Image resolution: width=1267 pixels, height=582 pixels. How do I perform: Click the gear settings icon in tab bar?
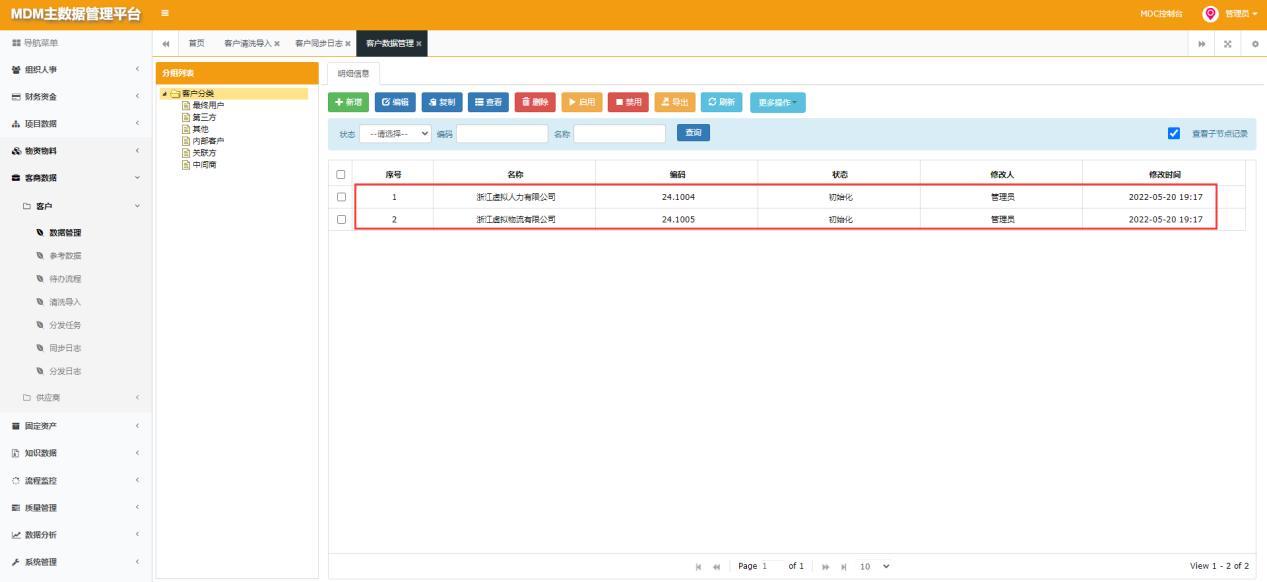[1254, 44]
